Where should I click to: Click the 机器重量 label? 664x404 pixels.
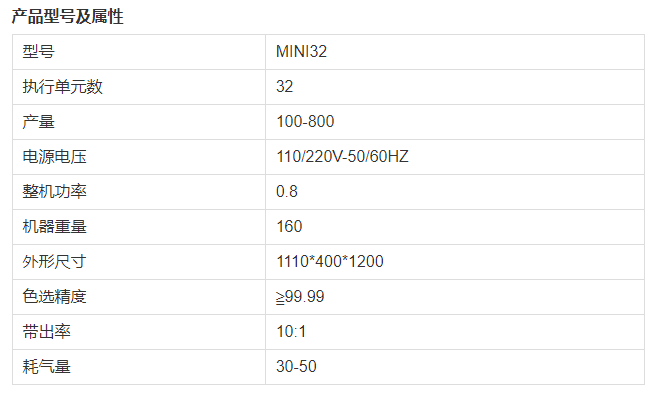(54, 227)
